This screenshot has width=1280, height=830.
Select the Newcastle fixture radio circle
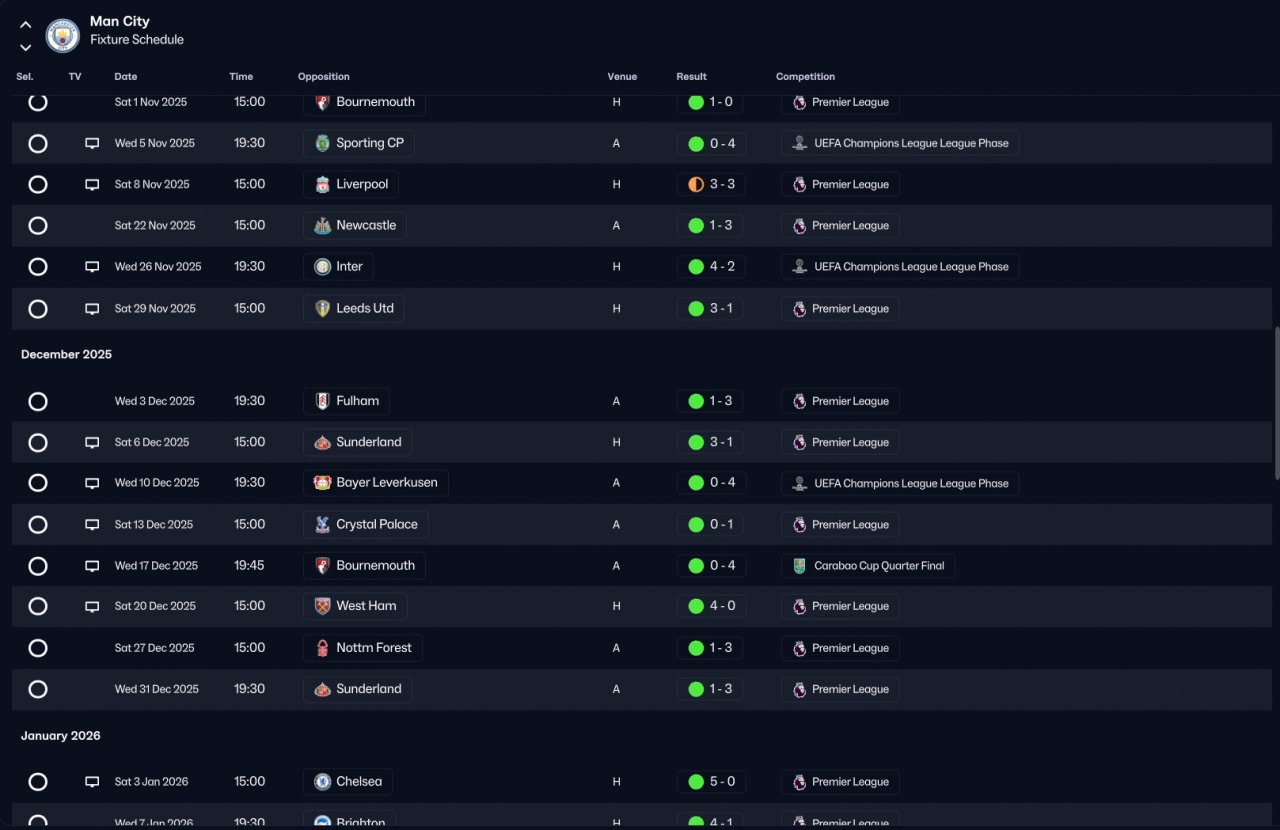(38, 225)
